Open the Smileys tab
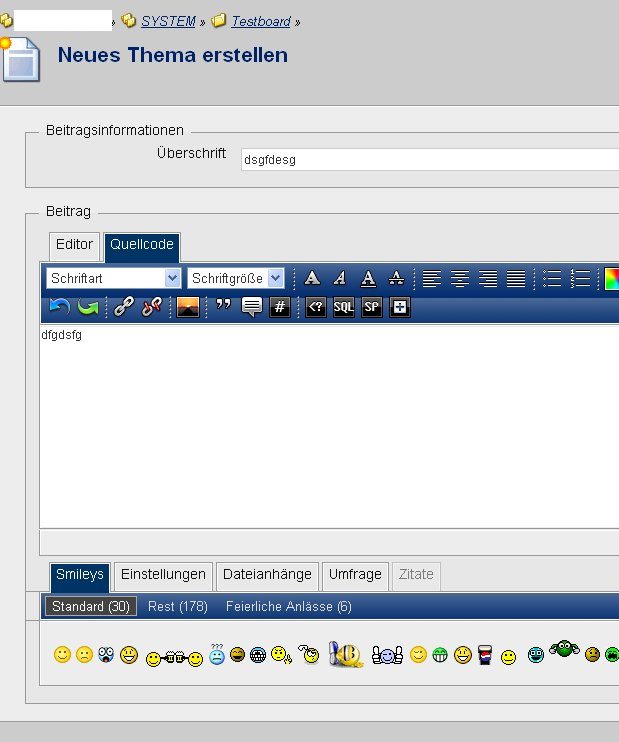619x742 pixels. [x=80, y=576]
